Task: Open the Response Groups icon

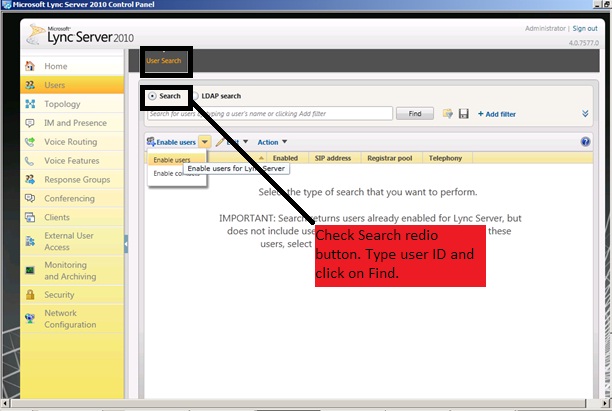Action: (x=30, y=180)
